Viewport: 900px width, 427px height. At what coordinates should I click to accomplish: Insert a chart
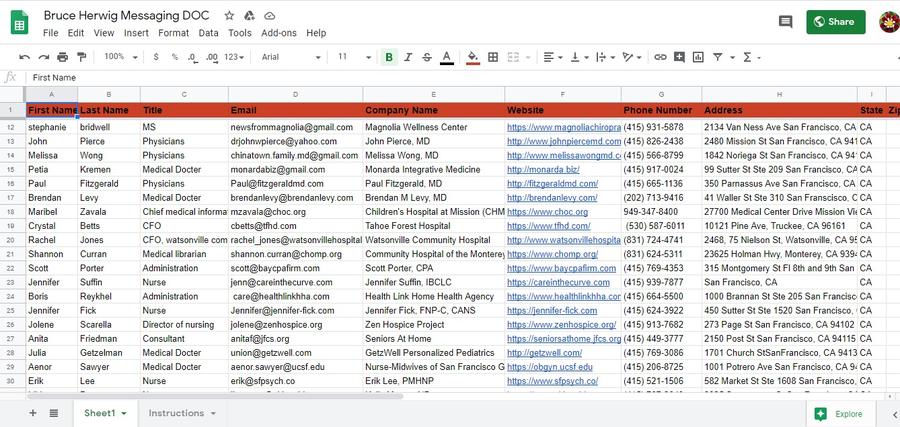click(698, 57)
